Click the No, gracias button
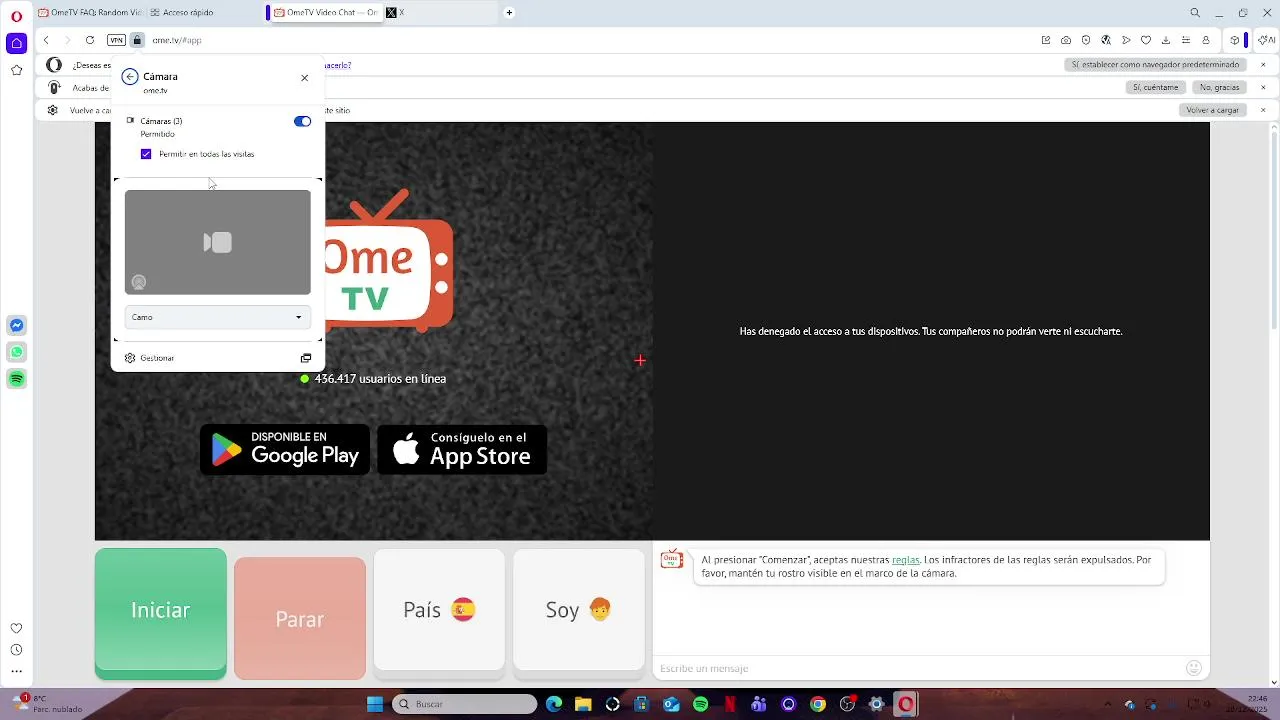 point(1220,87)
